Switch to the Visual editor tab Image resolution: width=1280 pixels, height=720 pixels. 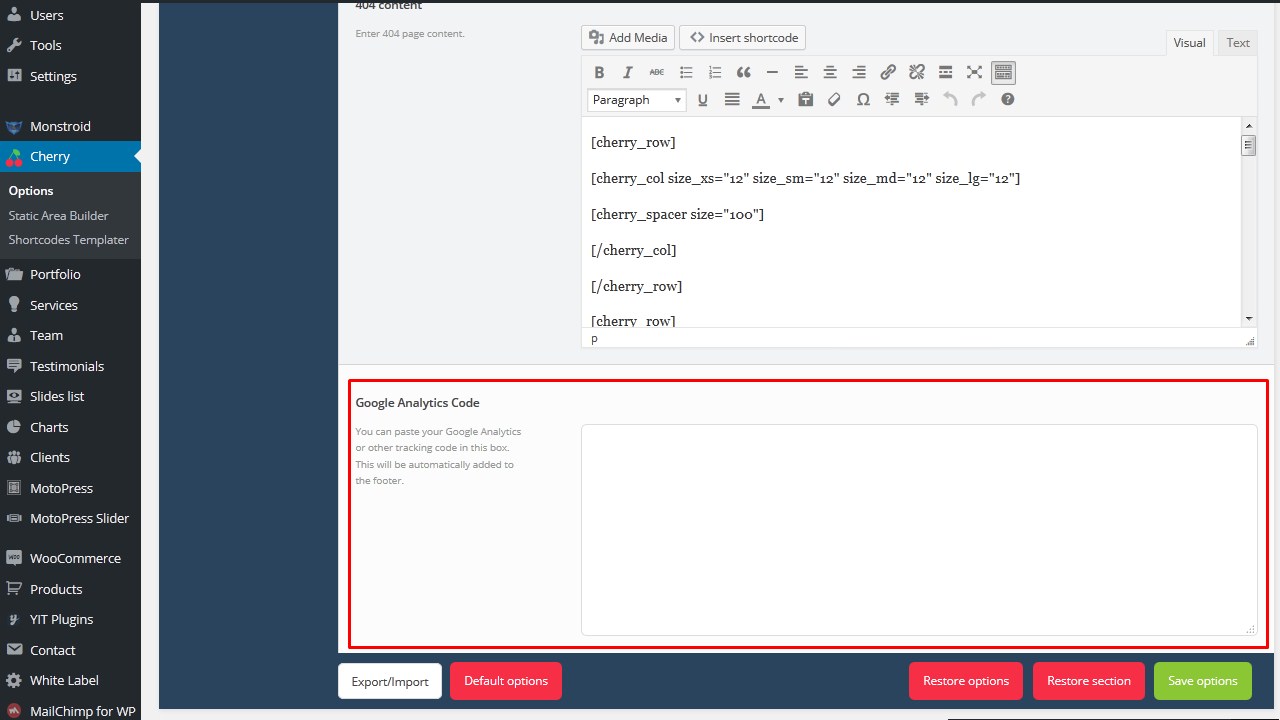[1189, 42]
